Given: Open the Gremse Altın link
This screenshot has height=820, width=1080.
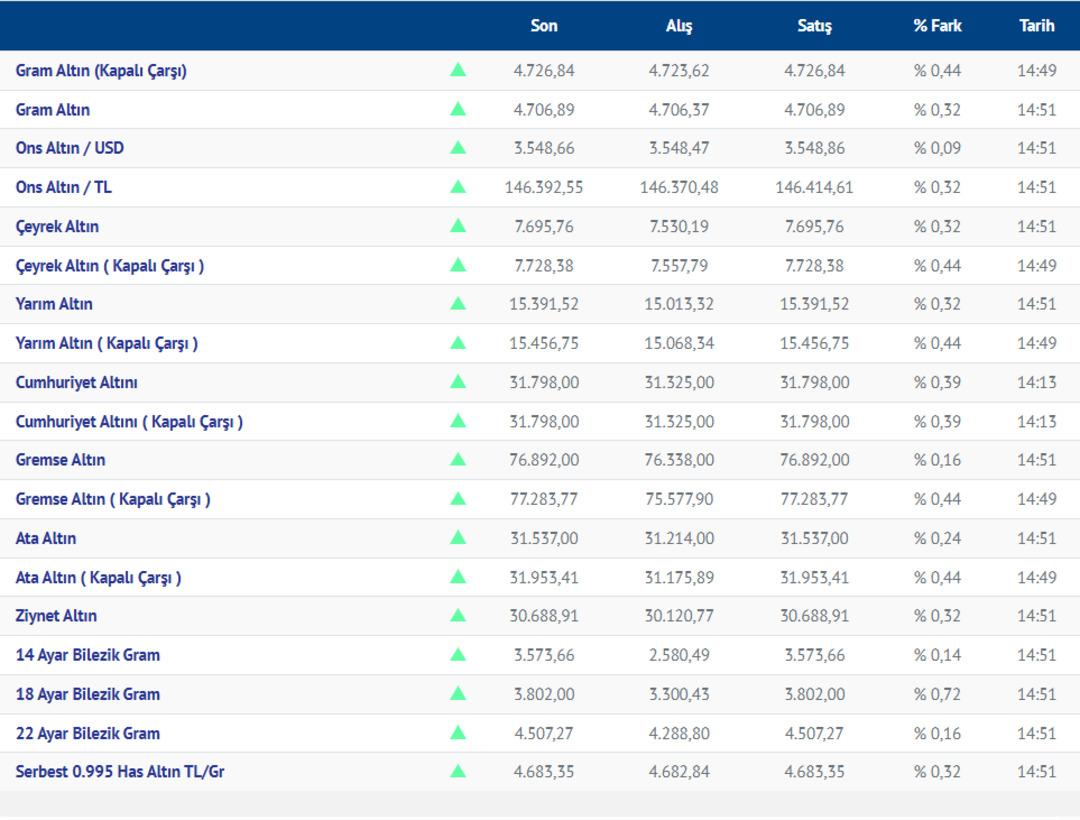Looking at the screenshot, I should pos(61,460).
